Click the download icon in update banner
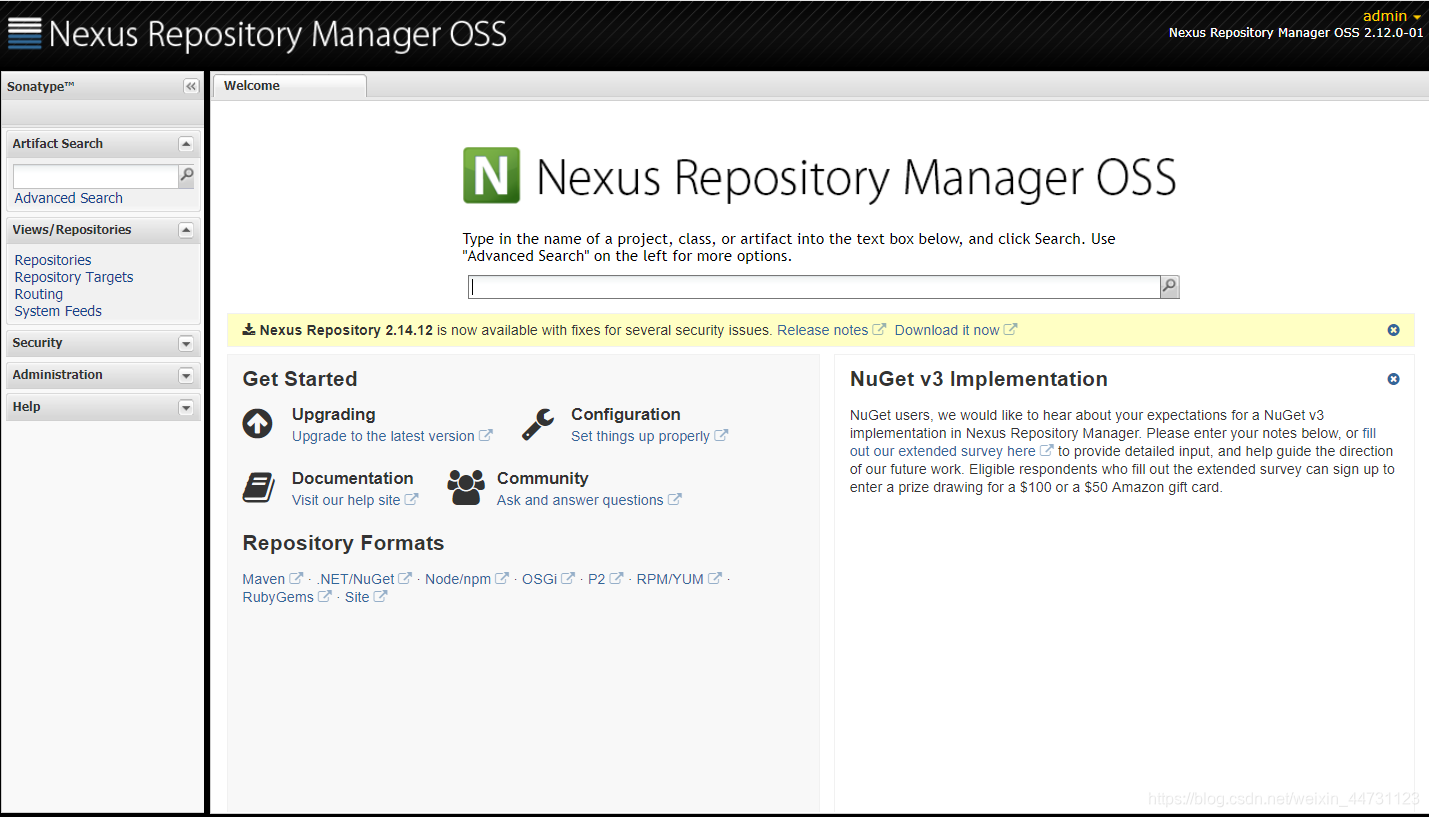This screenshot has width=1429, height=817. [248, 330]
